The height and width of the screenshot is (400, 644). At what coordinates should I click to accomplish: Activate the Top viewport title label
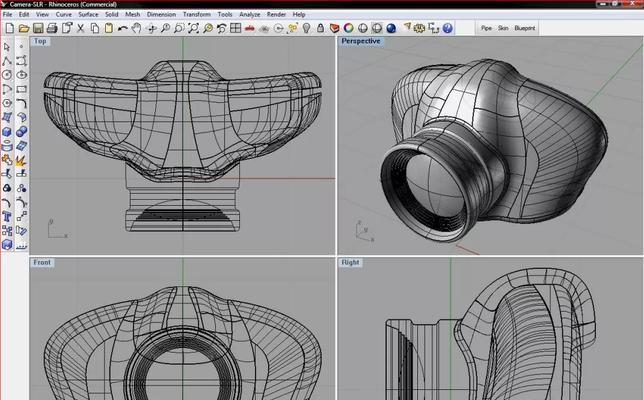40,41
